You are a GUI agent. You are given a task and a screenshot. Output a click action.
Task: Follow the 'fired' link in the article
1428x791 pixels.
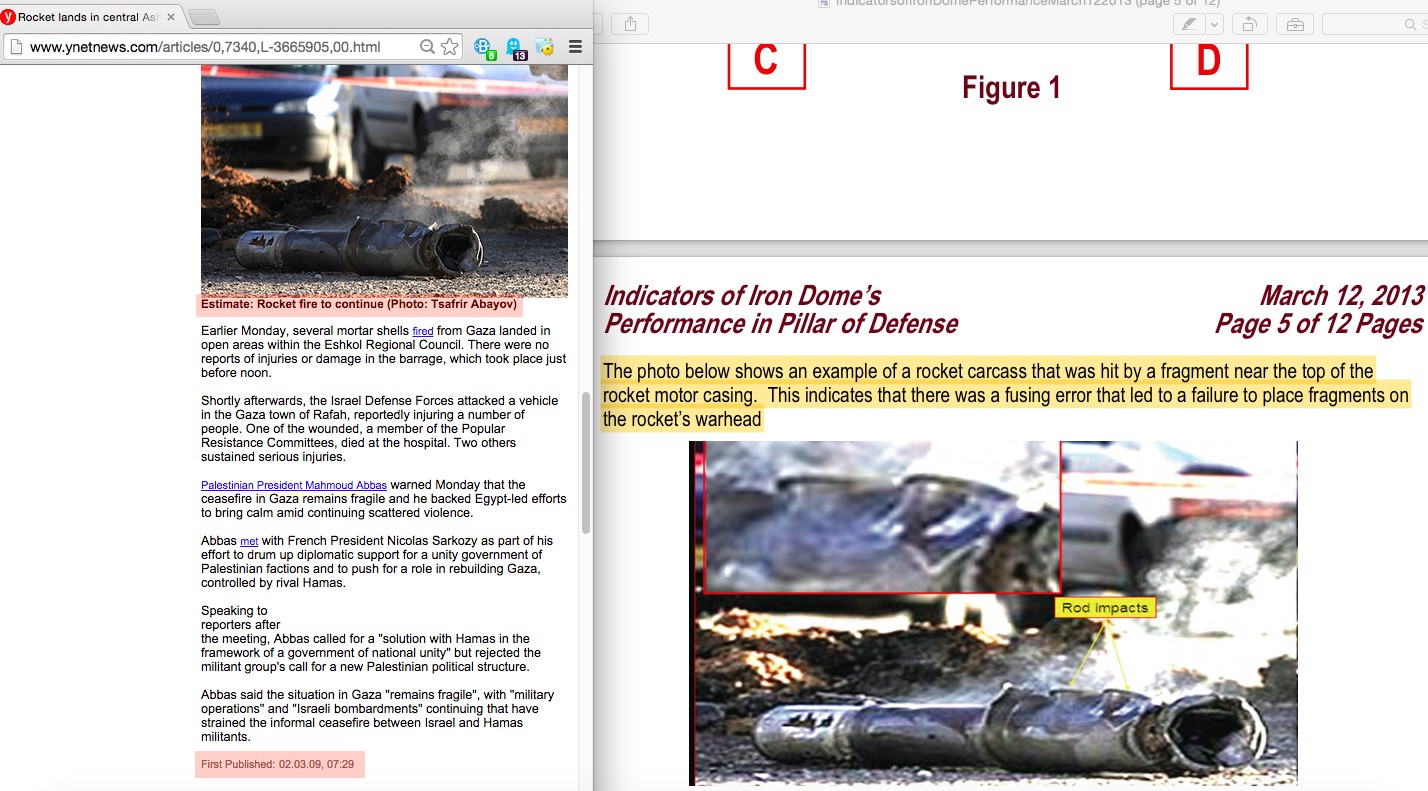[422, 331]
